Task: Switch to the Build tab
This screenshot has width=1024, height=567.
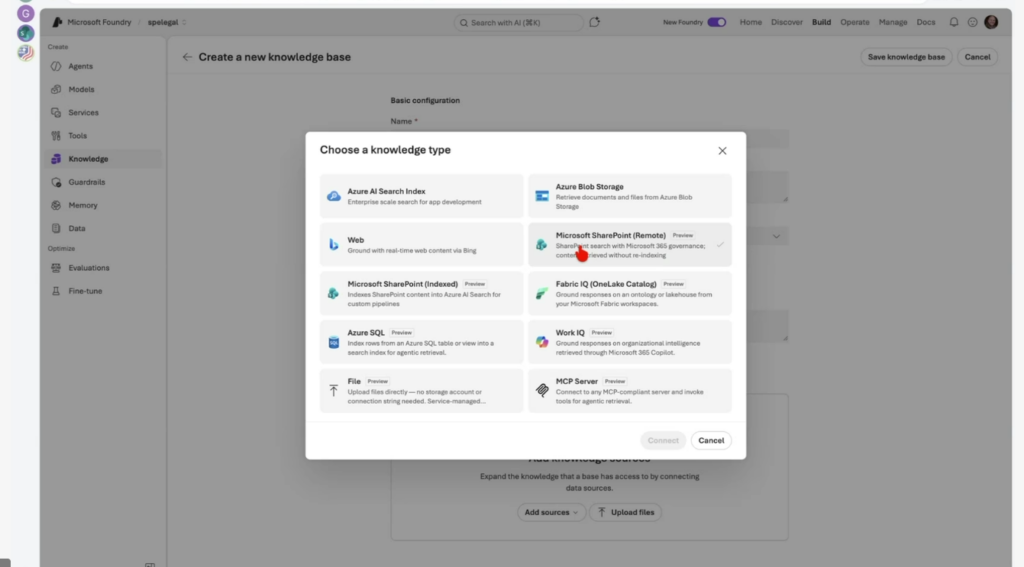Action: click(822, 22)
